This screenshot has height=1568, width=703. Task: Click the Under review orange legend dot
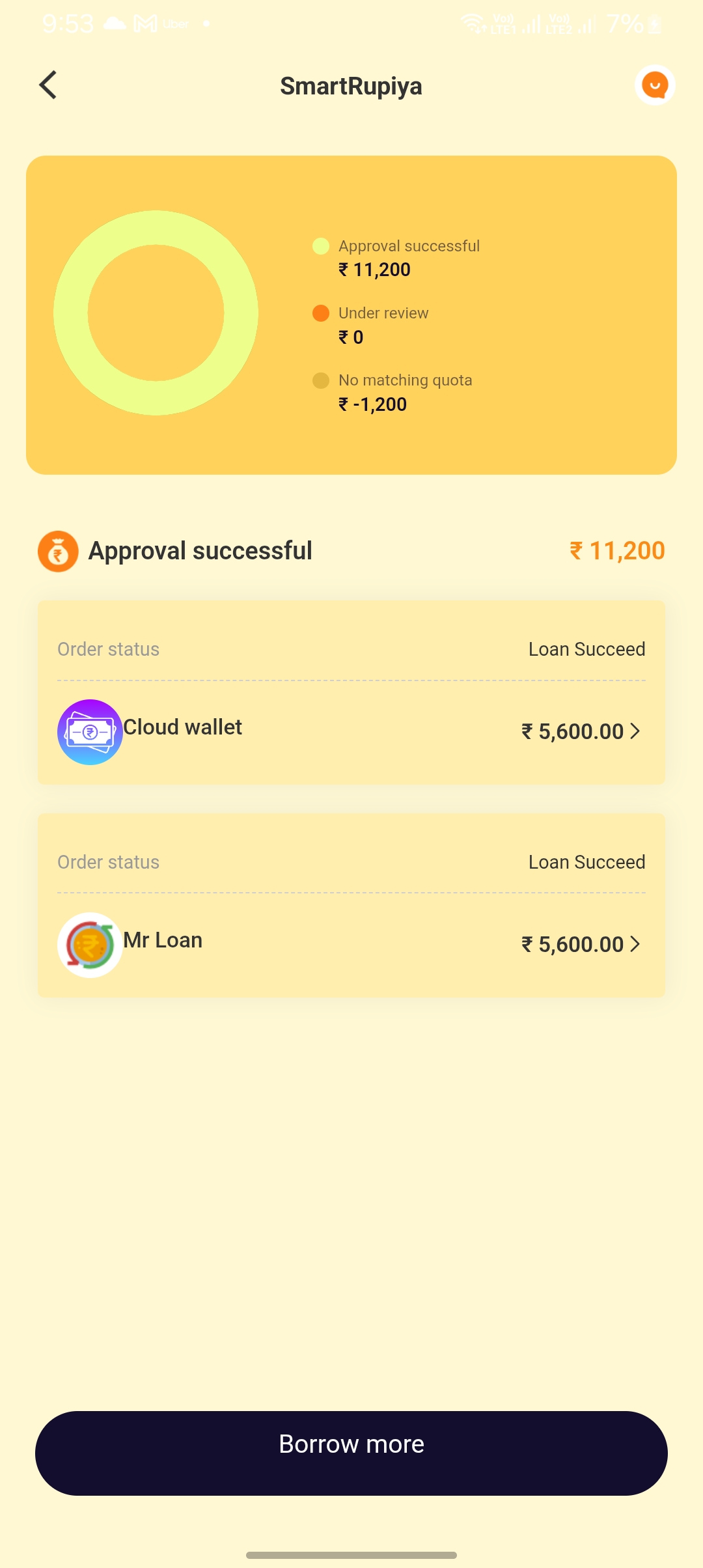(x=321, y=313)
